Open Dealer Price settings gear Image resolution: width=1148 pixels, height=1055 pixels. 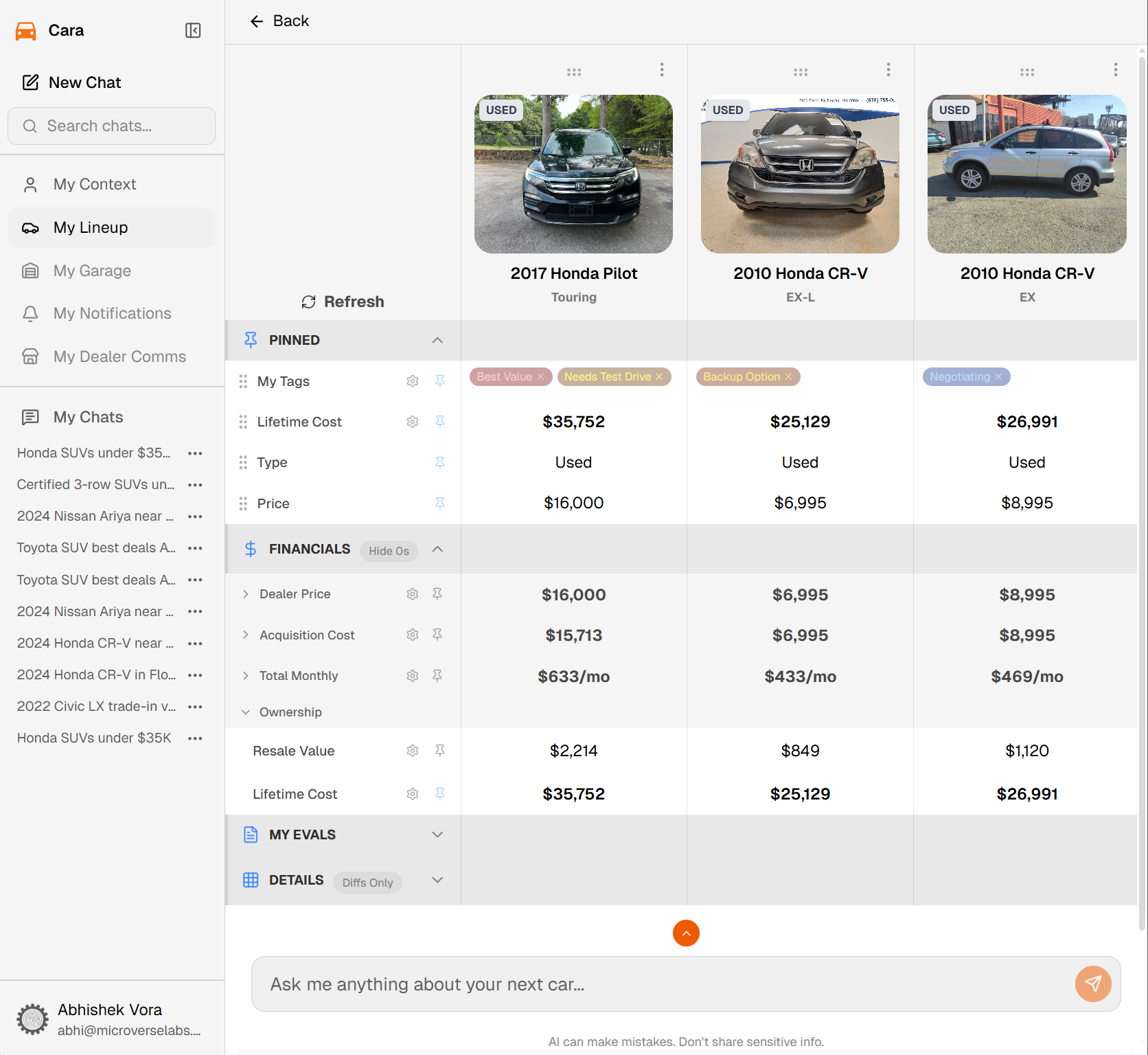point(413,594)
